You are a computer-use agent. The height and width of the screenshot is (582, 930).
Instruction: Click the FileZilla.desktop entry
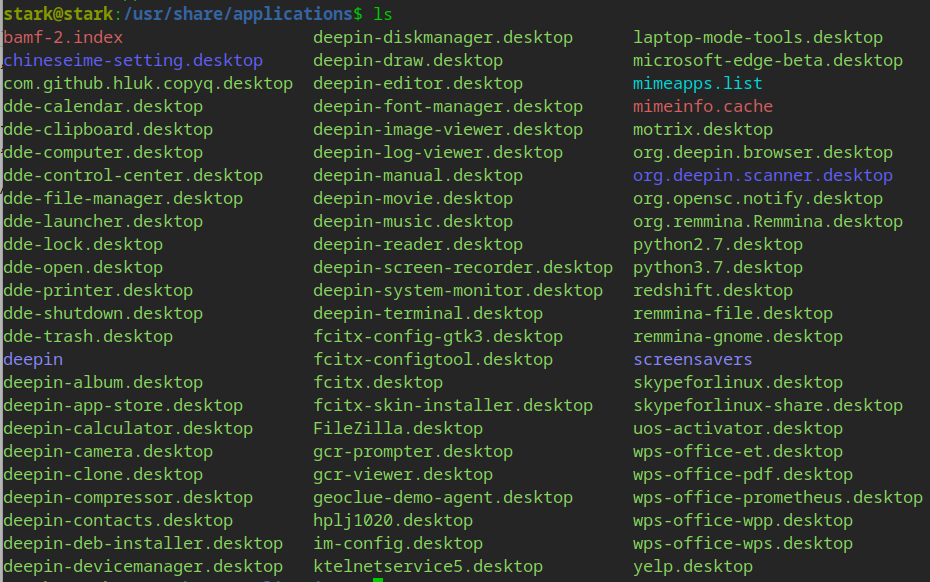tap(397, 429)
